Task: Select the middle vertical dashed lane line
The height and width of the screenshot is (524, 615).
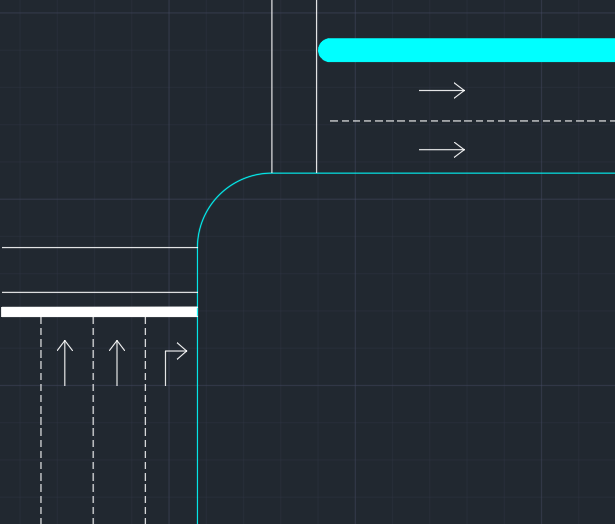Action: click(x=93, y=420)
